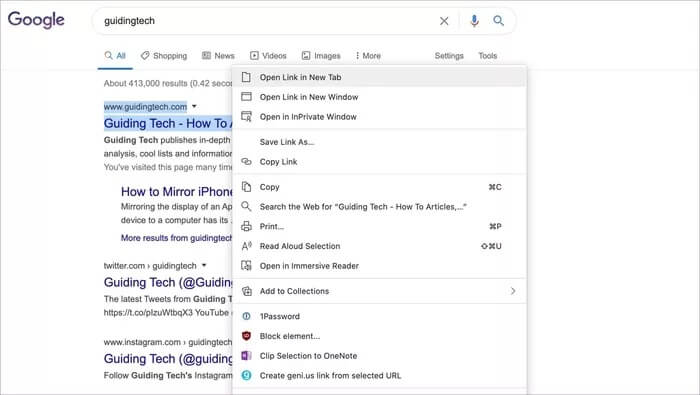
Task: Choose Create geni.us link from selected URL
Action: tap(379, 375)
